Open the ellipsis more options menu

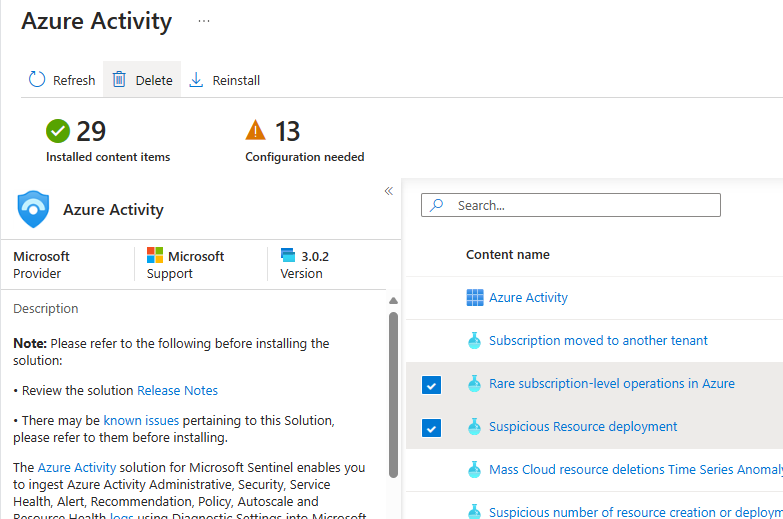tap(204, 21)
